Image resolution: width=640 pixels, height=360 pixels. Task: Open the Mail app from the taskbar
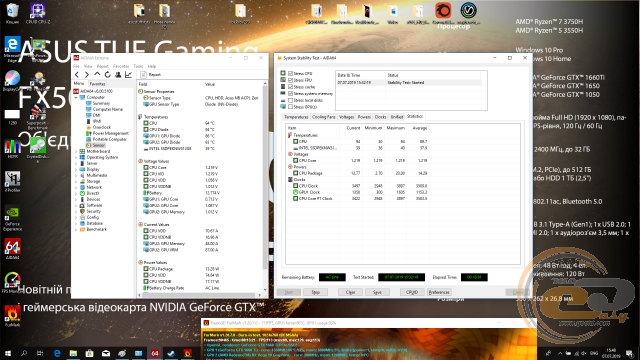[x=106, y=353]
